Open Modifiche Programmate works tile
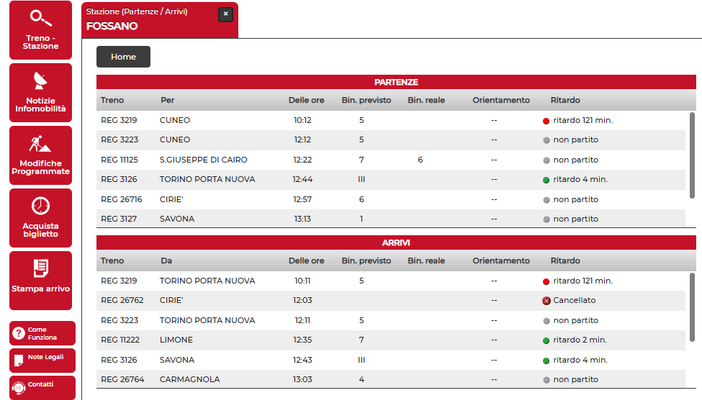 click(x=40, y=154)
